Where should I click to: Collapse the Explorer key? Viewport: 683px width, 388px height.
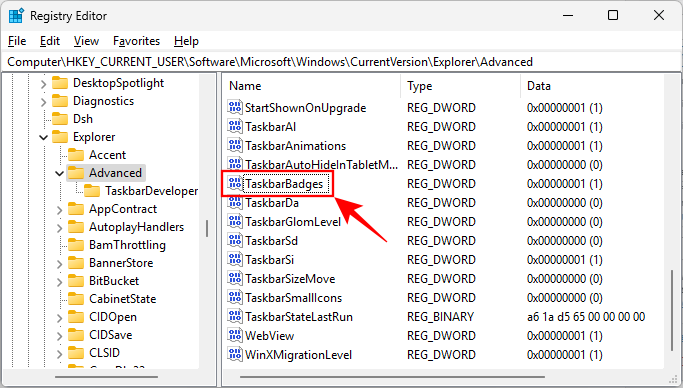point(43,137)
